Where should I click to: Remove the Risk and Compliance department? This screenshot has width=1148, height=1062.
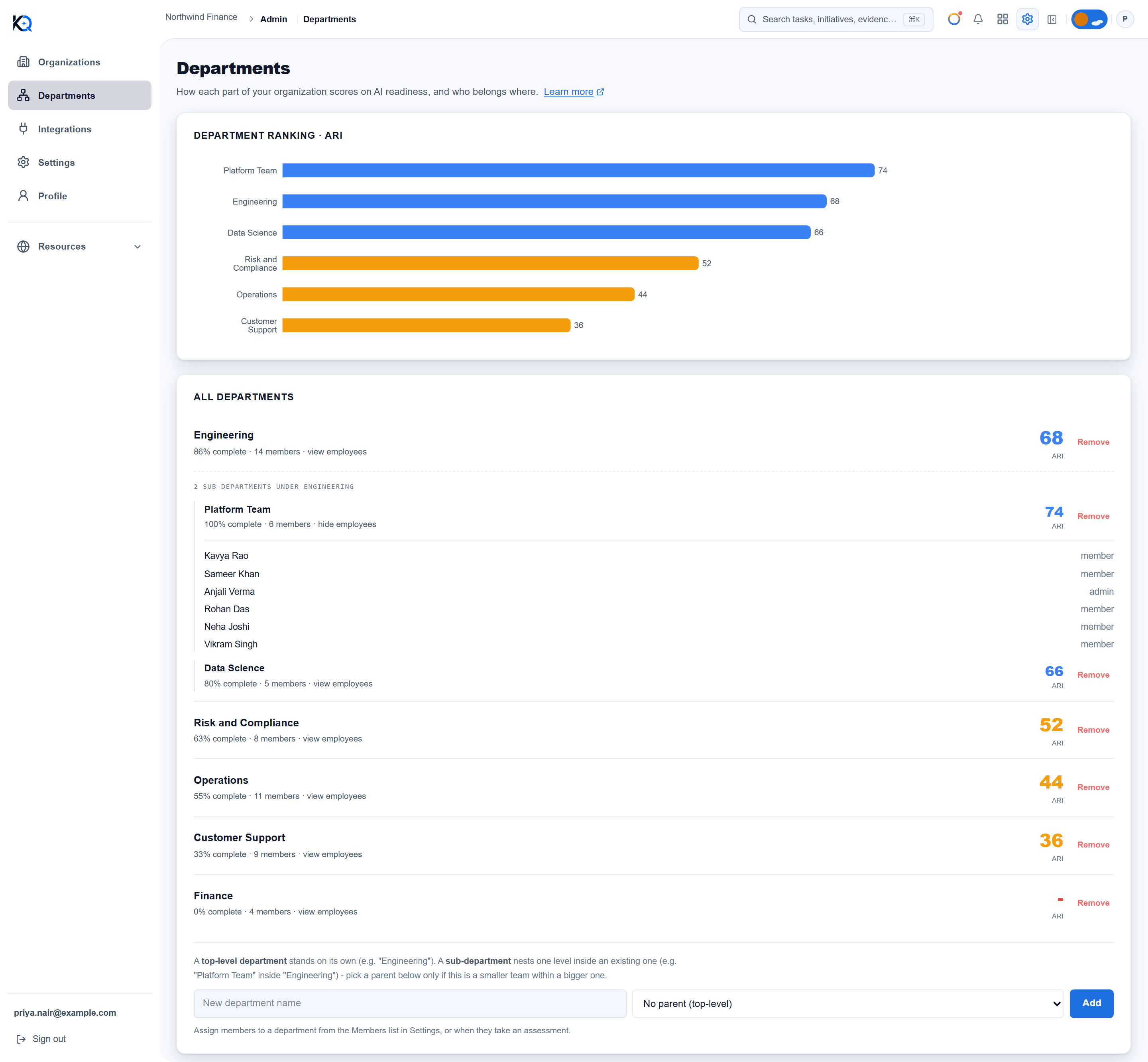[x=1093, y=730]
